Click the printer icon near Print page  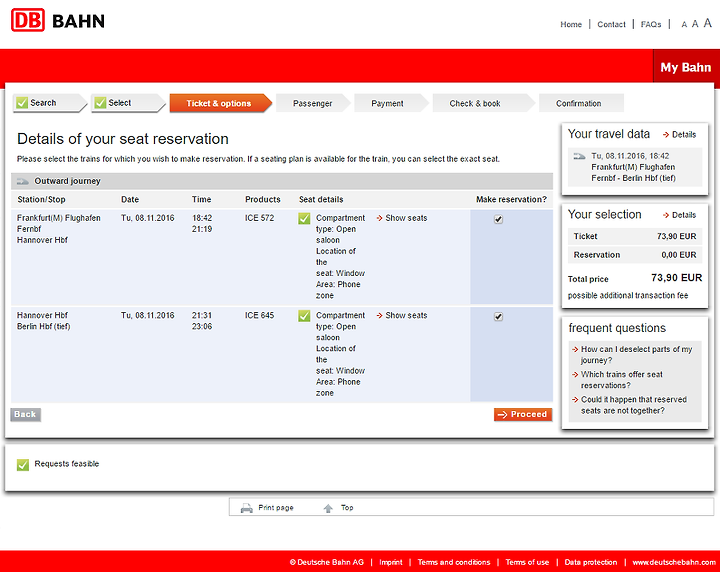click(x=247, y=508)
